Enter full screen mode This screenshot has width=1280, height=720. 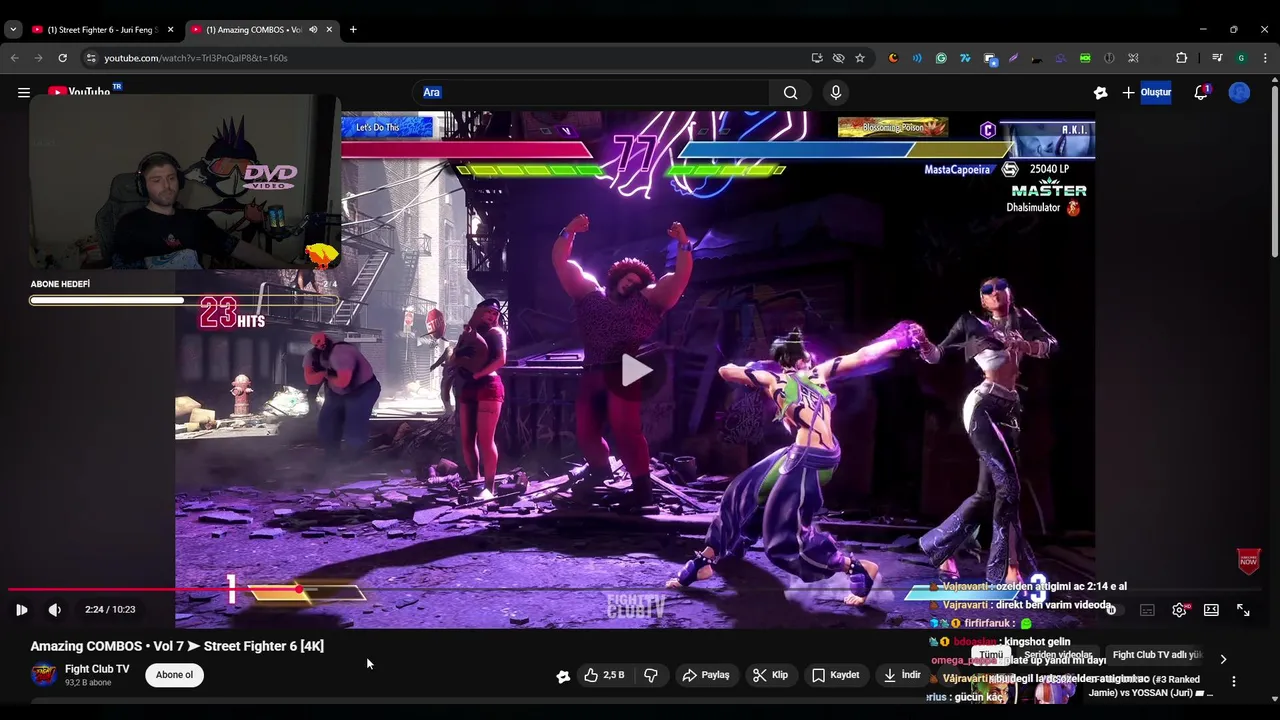click(x=1243, y=609)
